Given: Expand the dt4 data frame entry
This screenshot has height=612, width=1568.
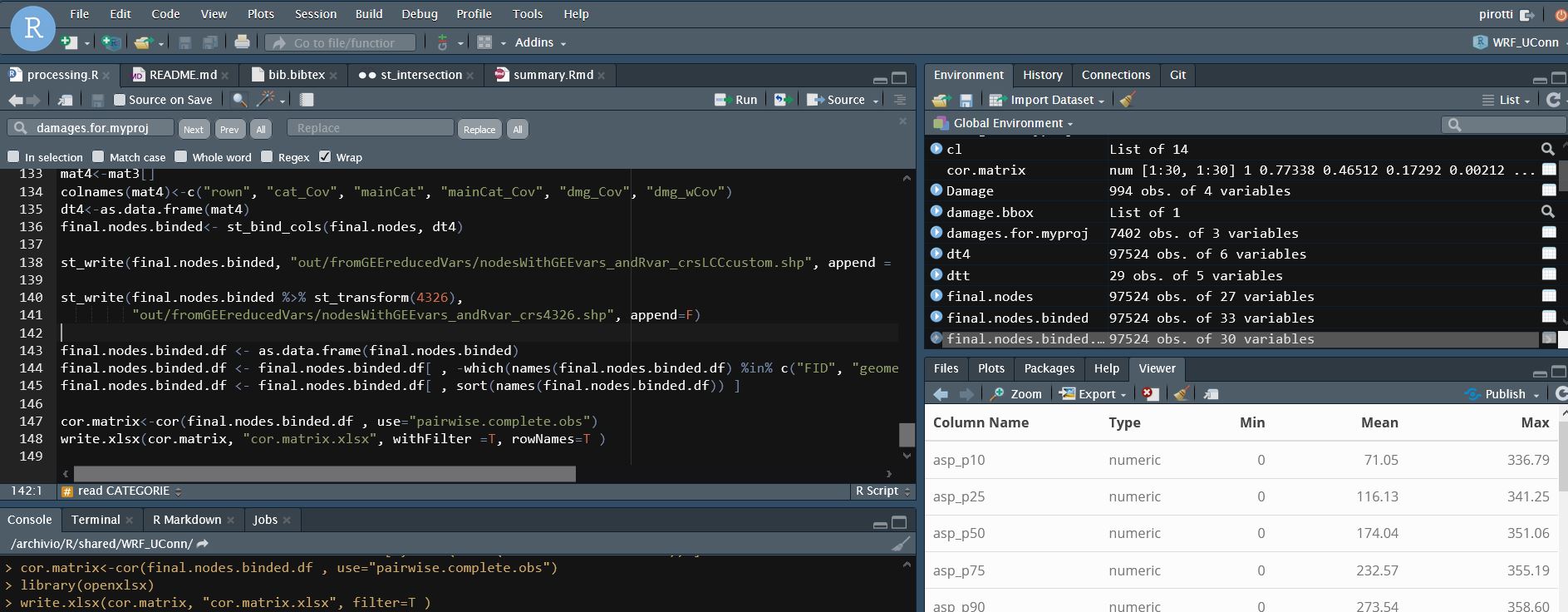Looking at the screenshot, I should [x=936, y=254].
